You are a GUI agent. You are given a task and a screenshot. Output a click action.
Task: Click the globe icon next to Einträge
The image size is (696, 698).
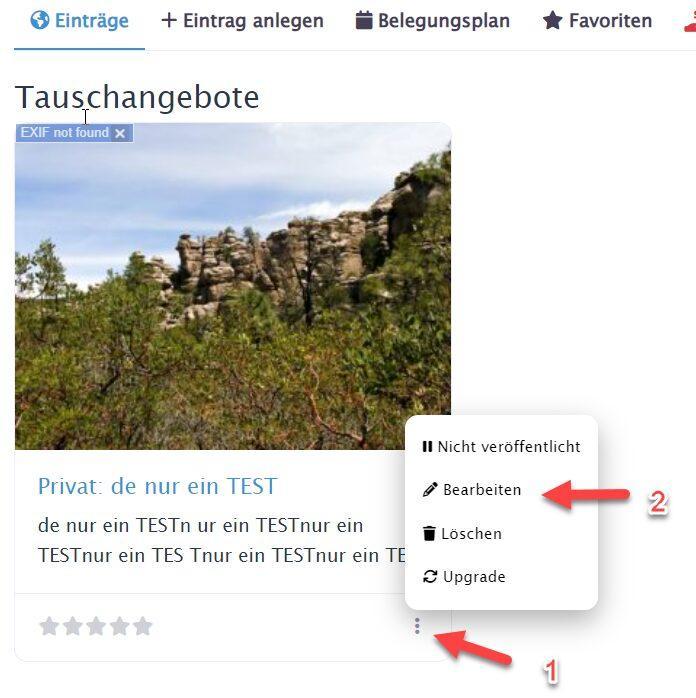tap(40, 20)
